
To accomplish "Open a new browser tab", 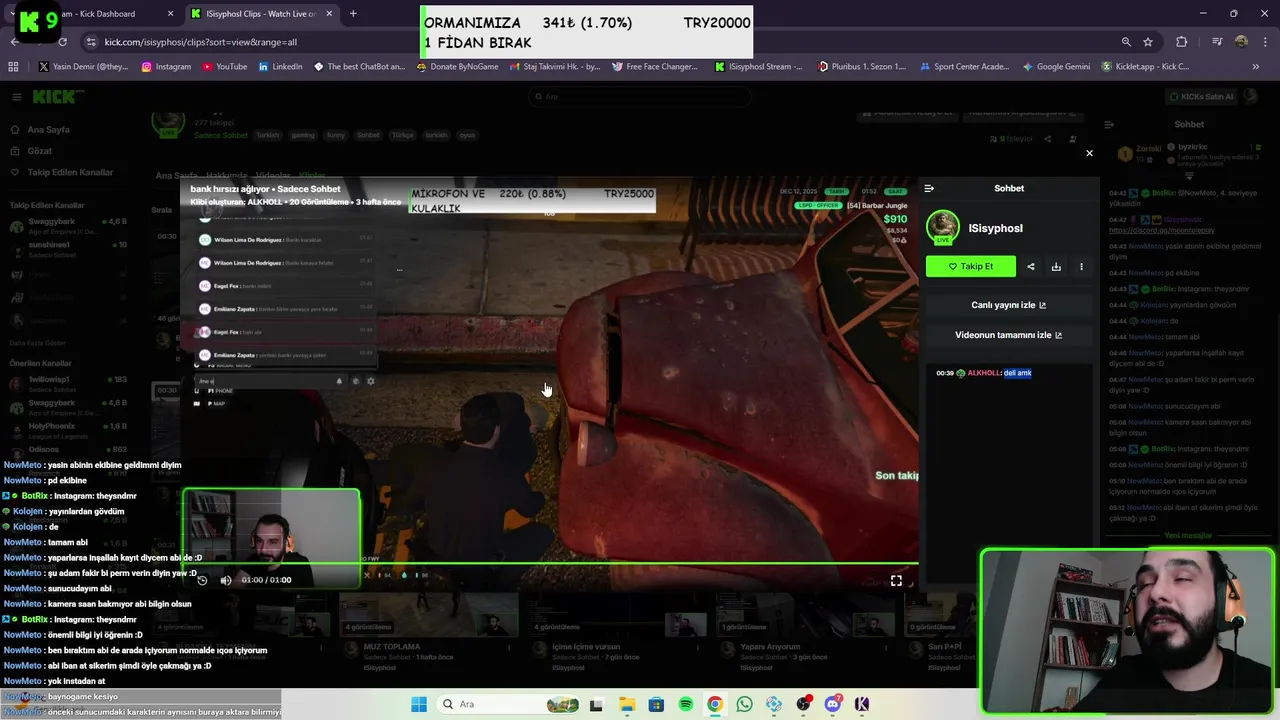I will (x=353, y=14).
